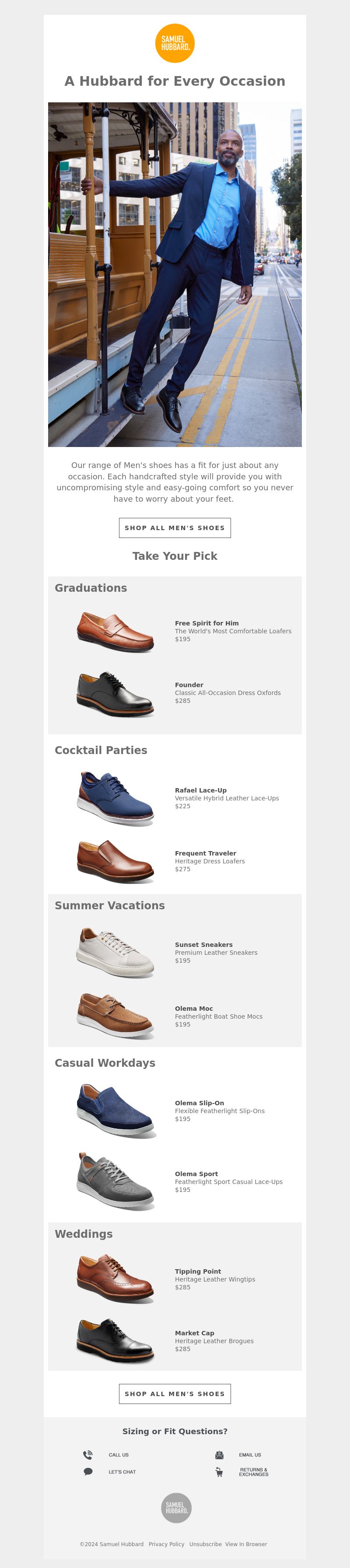Click the hero photo of man on cable car
This screenshot has height=1568, width=350.
click(175, 275)
